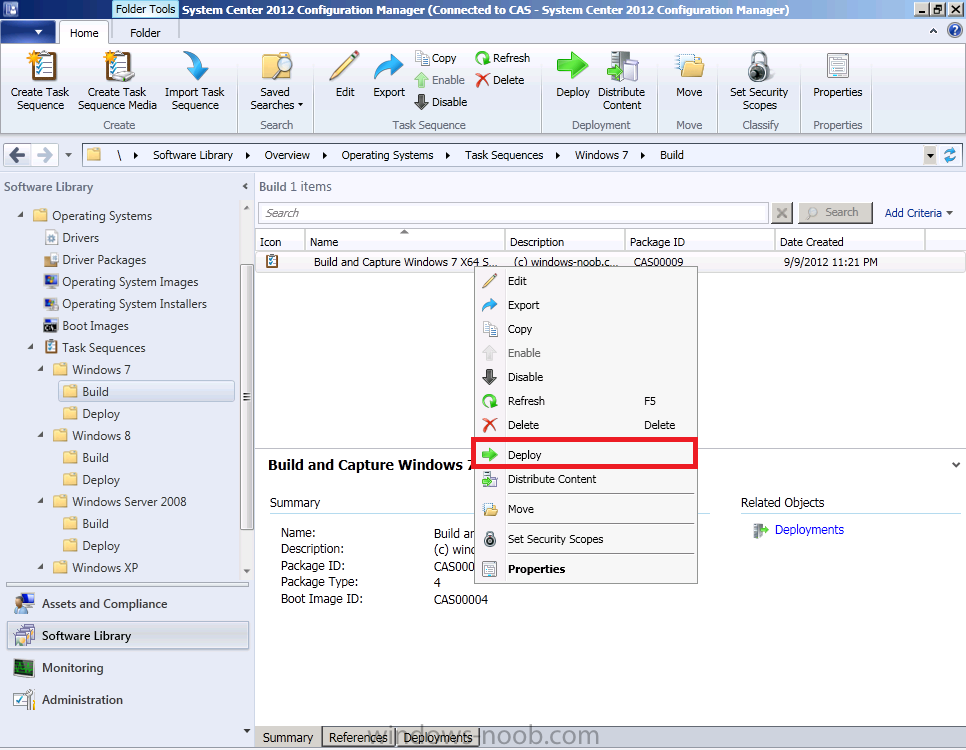Open the Monitoring workspace
The height and width of the screenshot is (750, 966).
pos(128,668)
